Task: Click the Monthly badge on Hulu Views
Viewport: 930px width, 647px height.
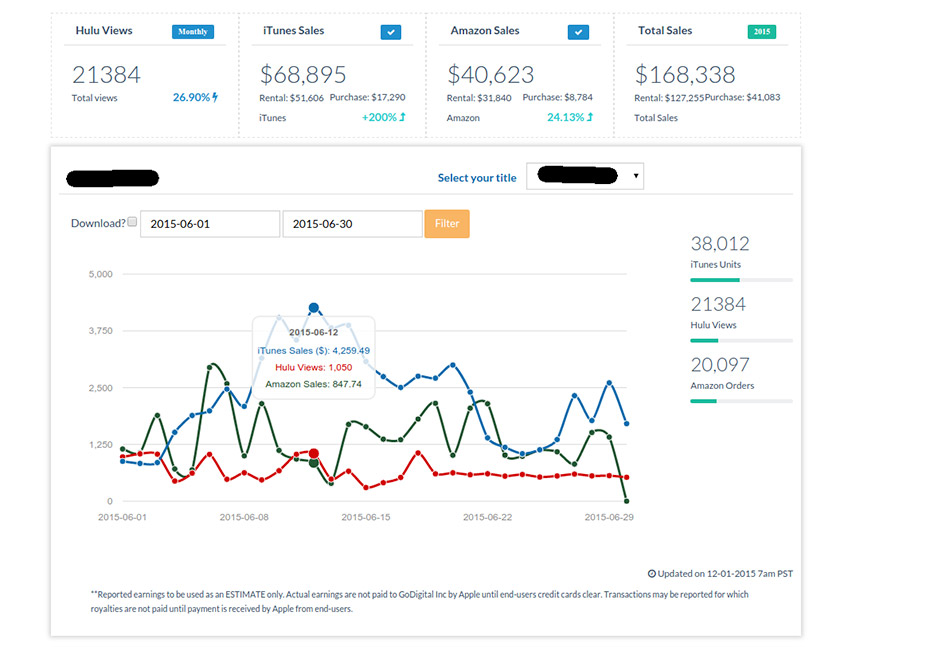Action: (192, 31)
